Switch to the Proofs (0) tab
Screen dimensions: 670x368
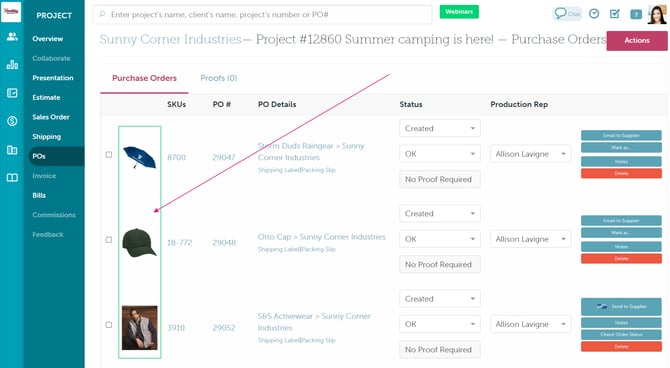coord(219,78)
